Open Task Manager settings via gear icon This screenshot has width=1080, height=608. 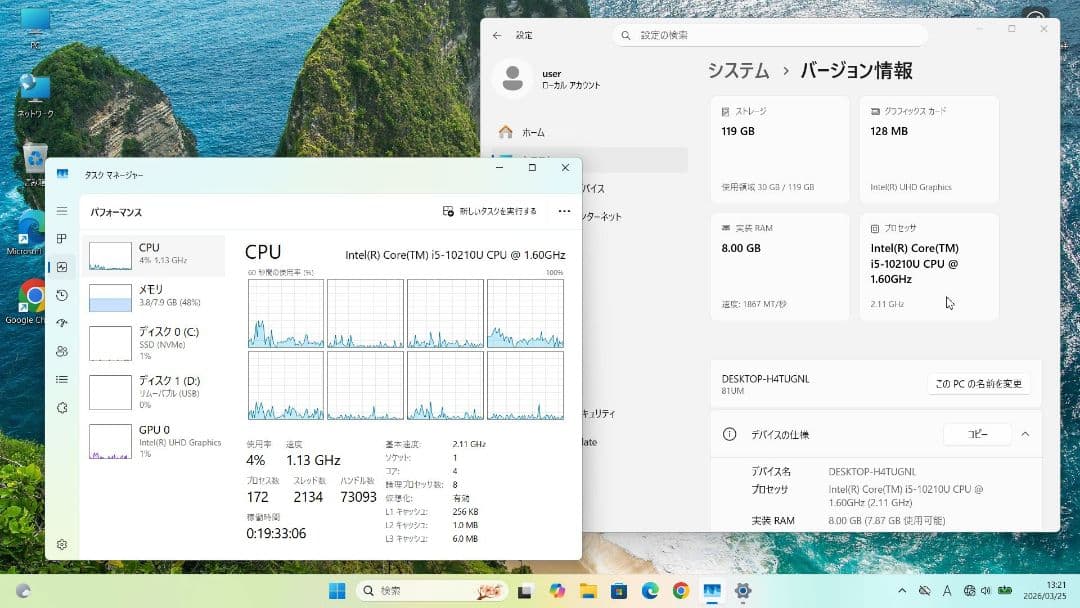[61, 544]
